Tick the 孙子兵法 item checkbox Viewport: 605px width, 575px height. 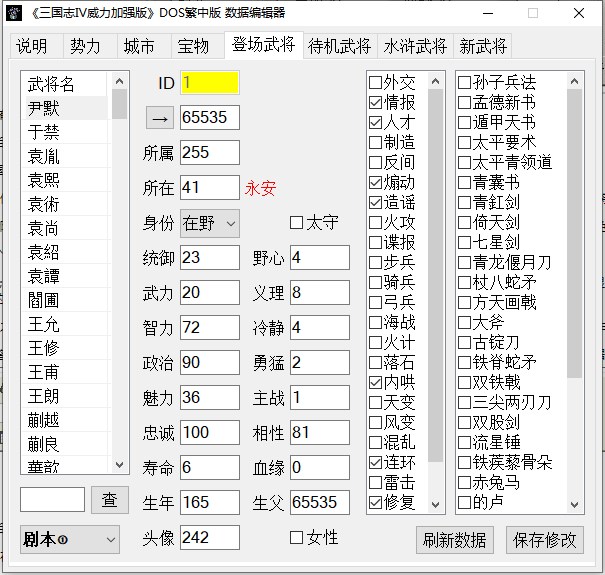(464, 83)
